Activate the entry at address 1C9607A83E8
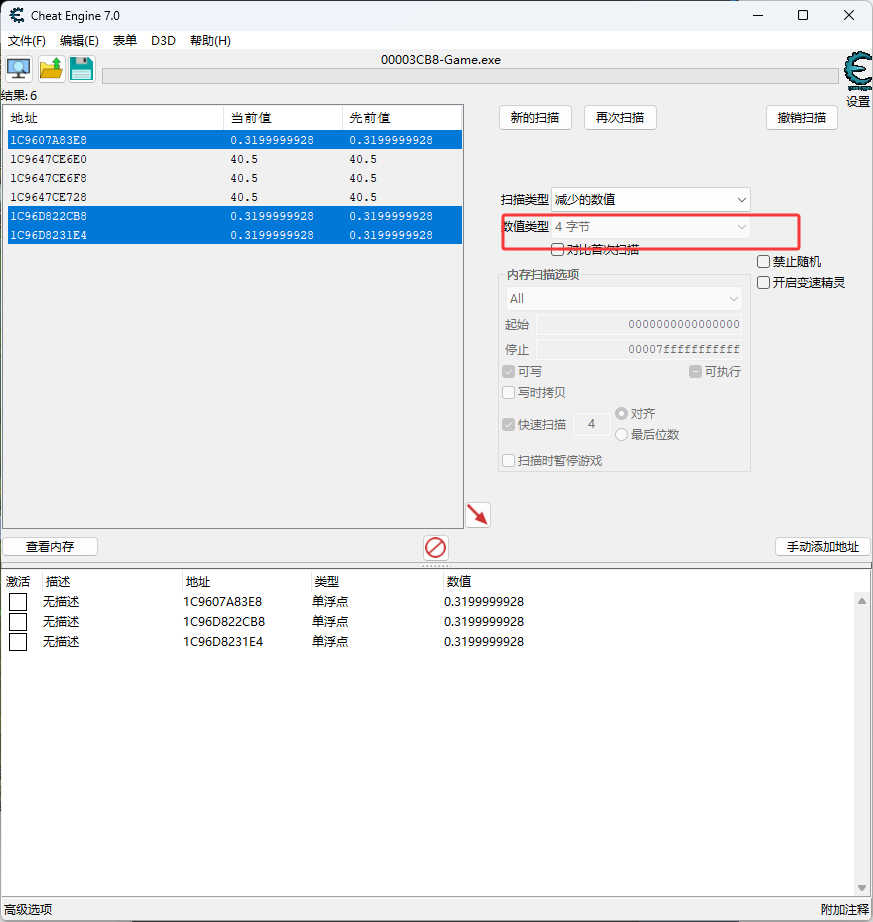The width and height of the screenshot is (873, 922). coord(18,602)
